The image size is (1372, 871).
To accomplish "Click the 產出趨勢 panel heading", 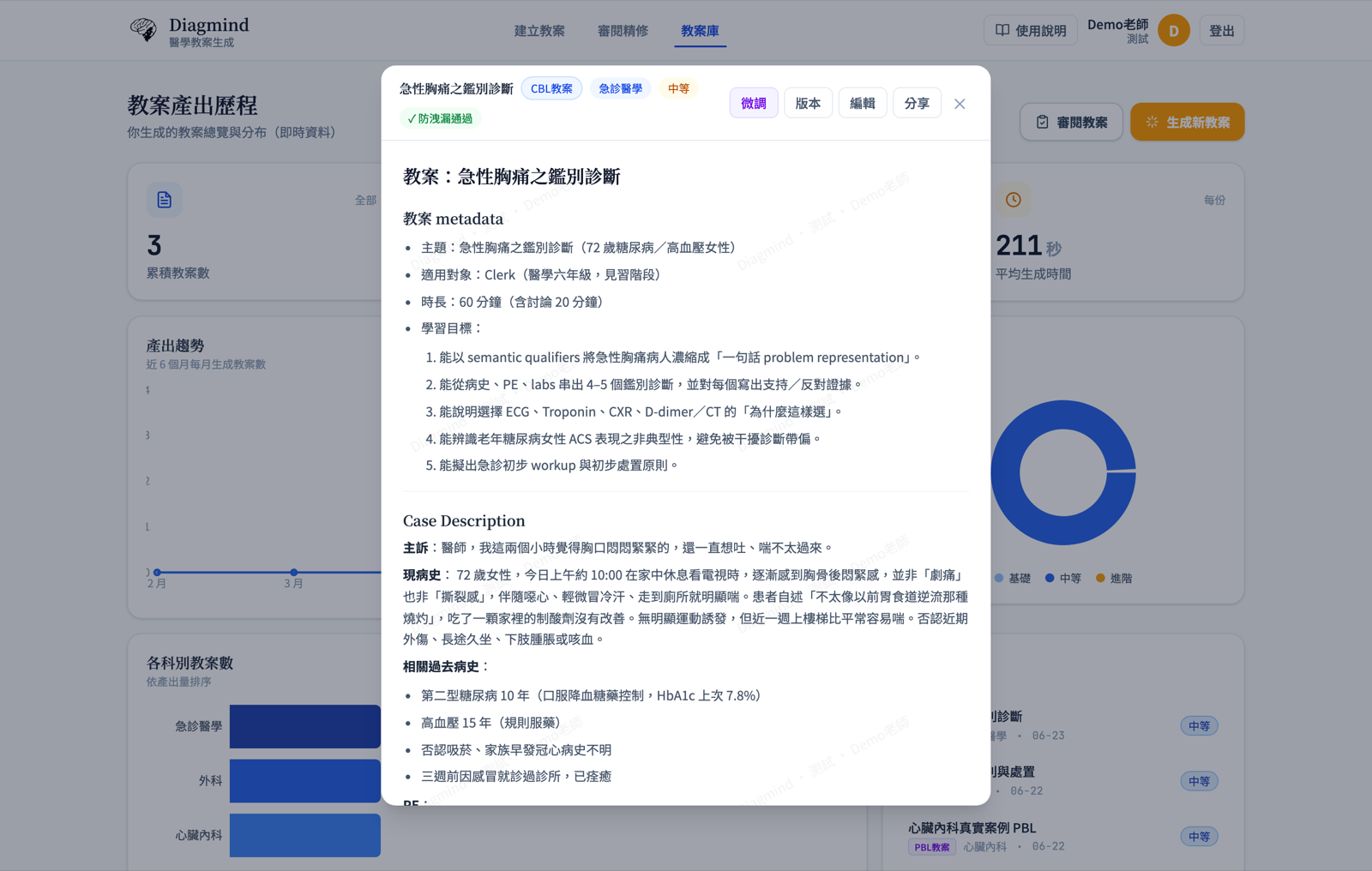I will click(x=175, y=345).
